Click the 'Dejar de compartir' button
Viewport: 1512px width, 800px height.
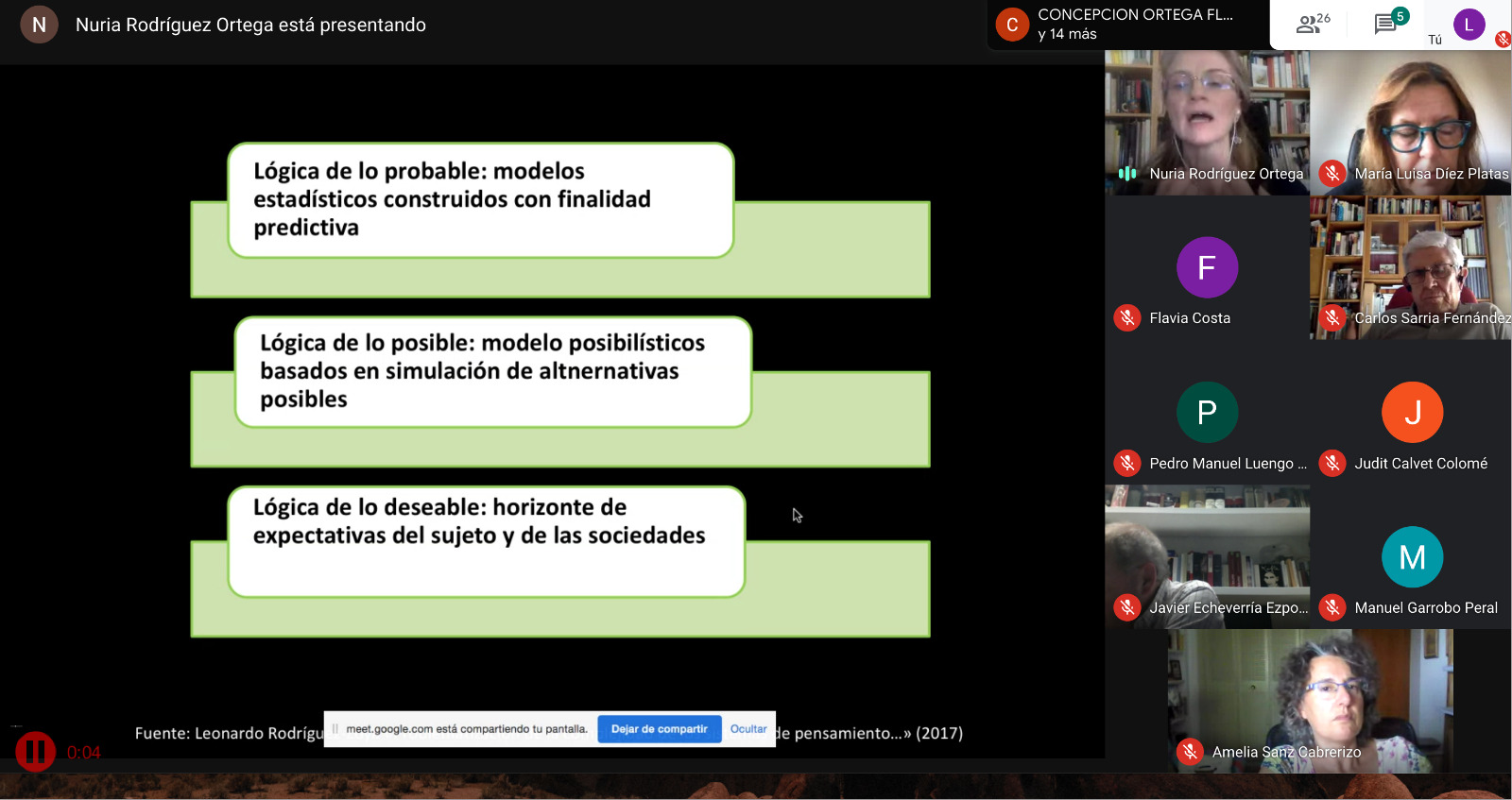(659, 729)
